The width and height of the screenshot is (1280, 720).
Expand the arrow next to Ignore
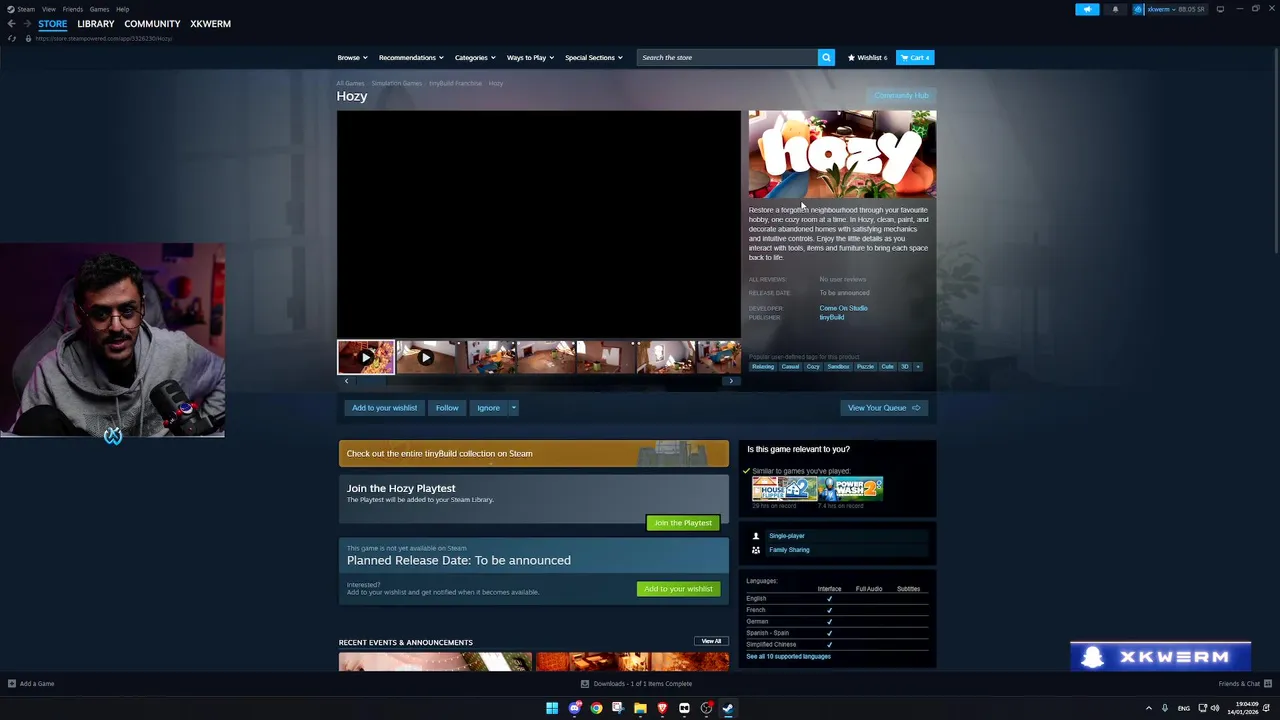514,408
